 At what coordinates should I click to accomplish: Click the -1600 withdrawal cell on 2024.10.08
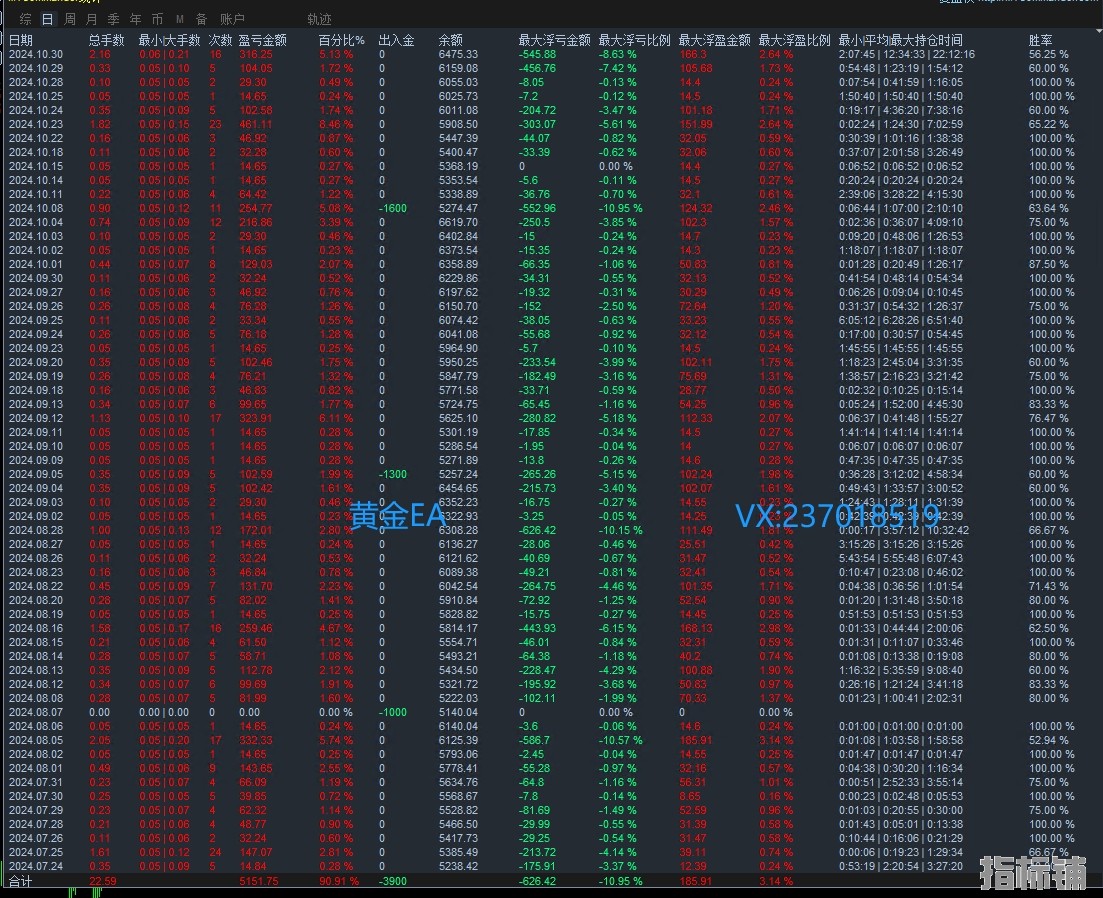coord(394,208)
